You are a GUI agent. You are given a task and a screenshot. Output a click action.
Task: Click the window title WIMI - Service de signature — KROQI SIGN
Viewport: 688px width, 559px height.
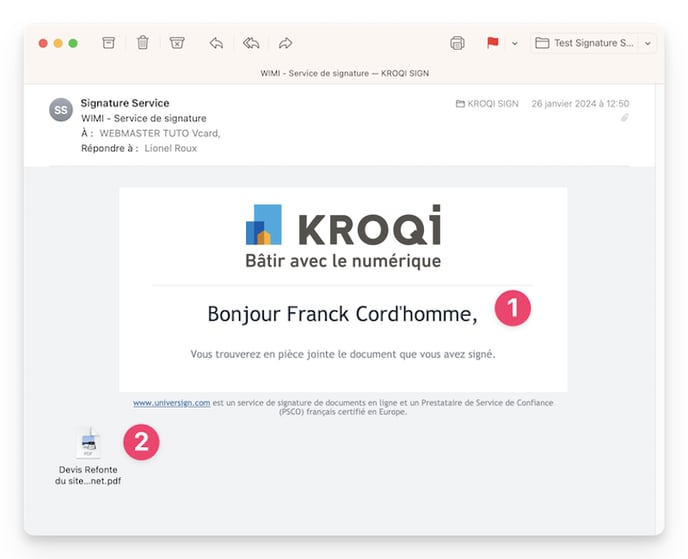click(x=344, y=73)
